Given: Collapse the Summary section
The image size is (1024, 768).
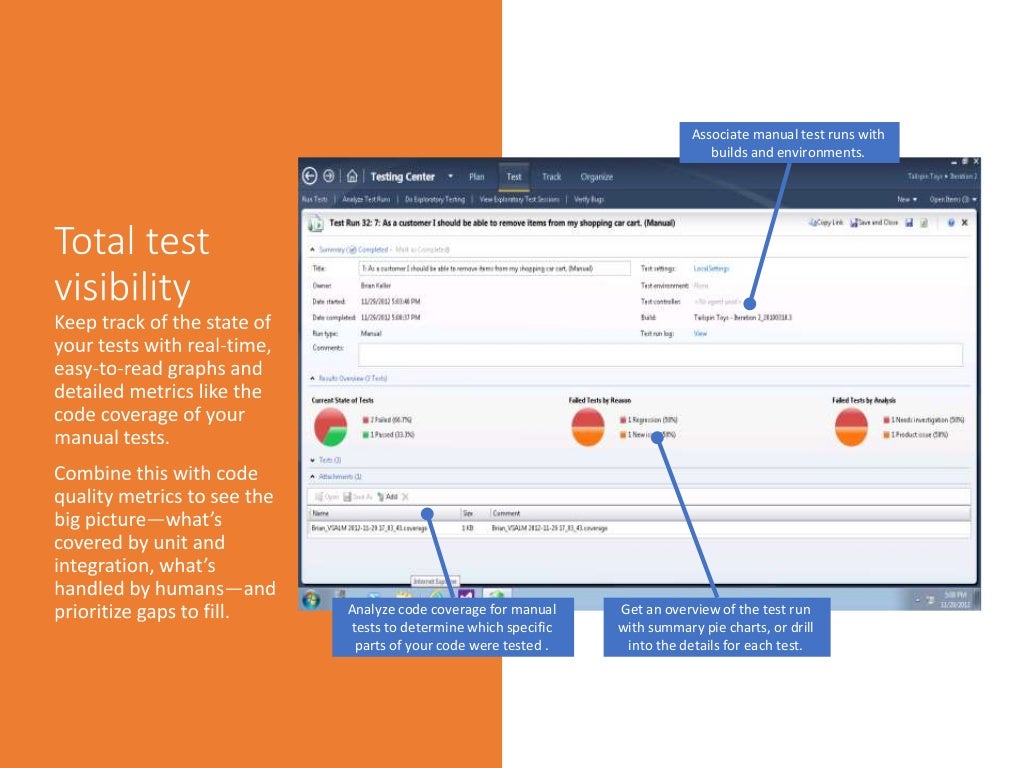Looking at the screenshot, I should click(312, 249).
